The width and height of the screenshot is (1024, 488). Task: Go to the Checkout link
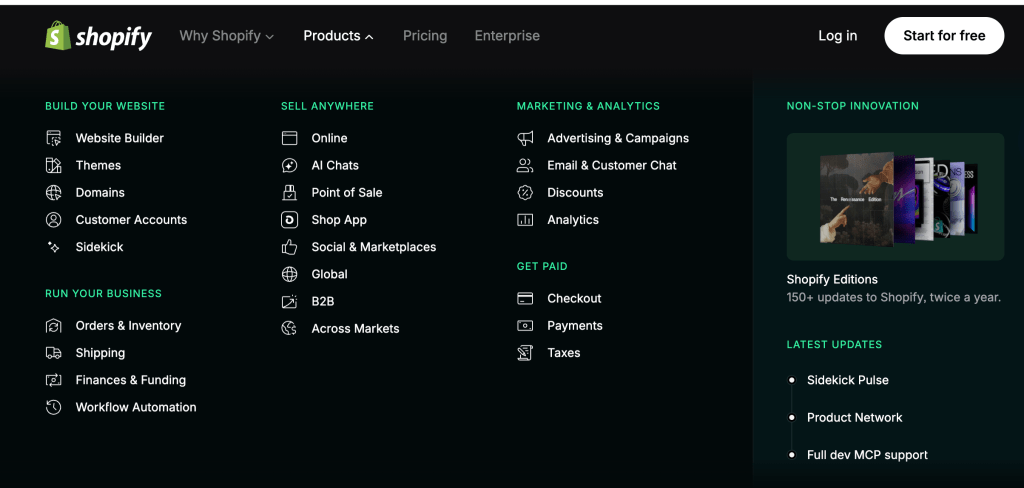pos(574,299)
